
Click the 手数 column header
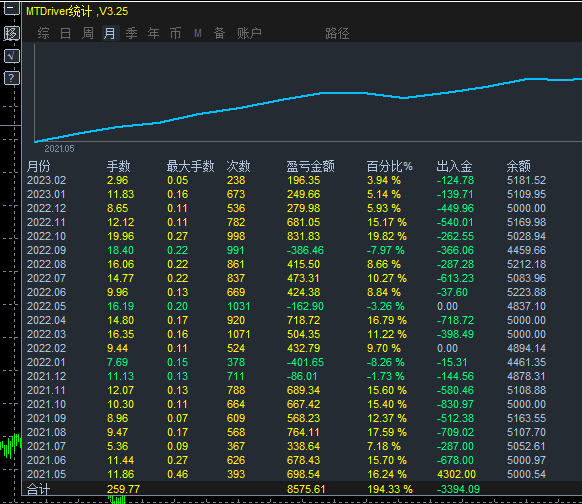[118, 166]
